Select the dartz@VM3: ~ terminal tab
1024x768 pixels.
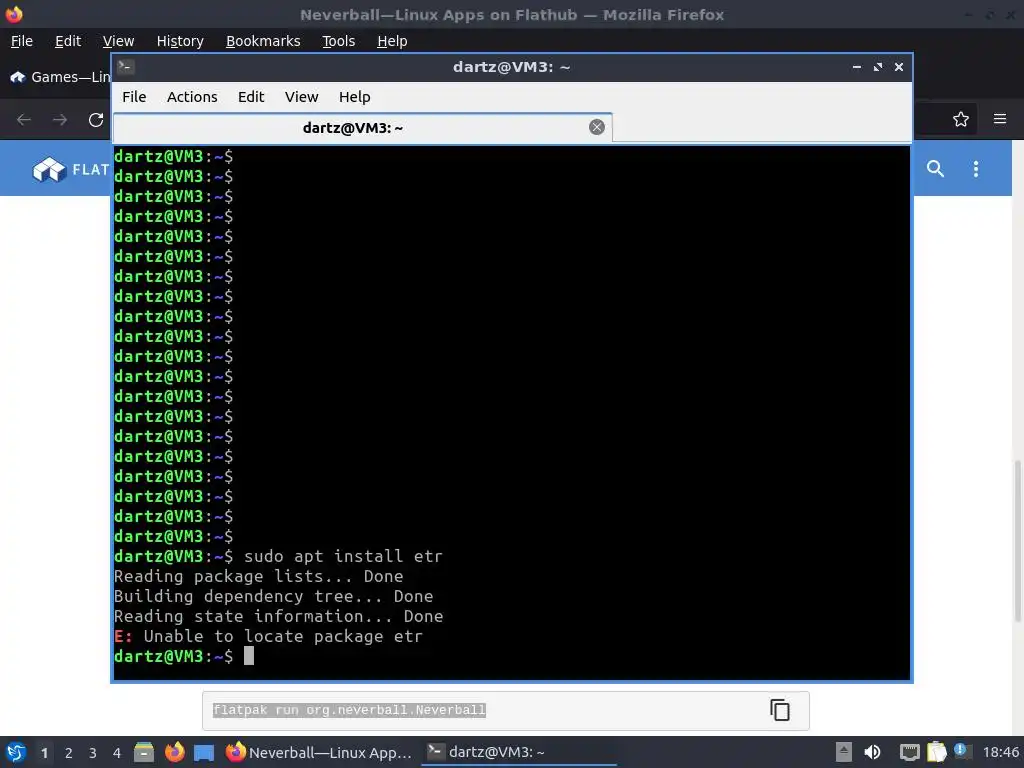click(362, 128)
